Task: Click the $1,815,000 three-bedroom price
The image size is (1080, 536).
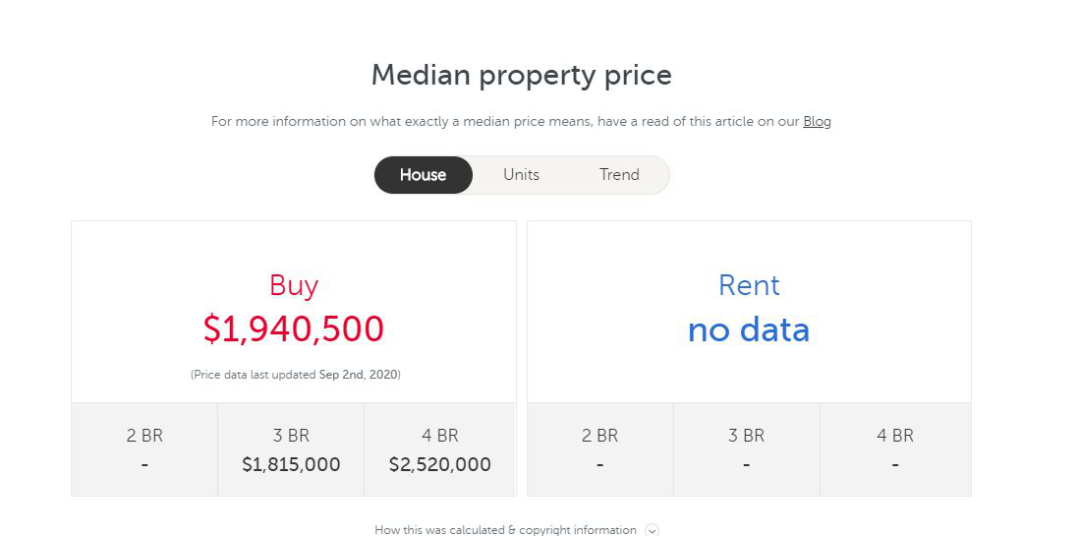Action: coord(291,464)
